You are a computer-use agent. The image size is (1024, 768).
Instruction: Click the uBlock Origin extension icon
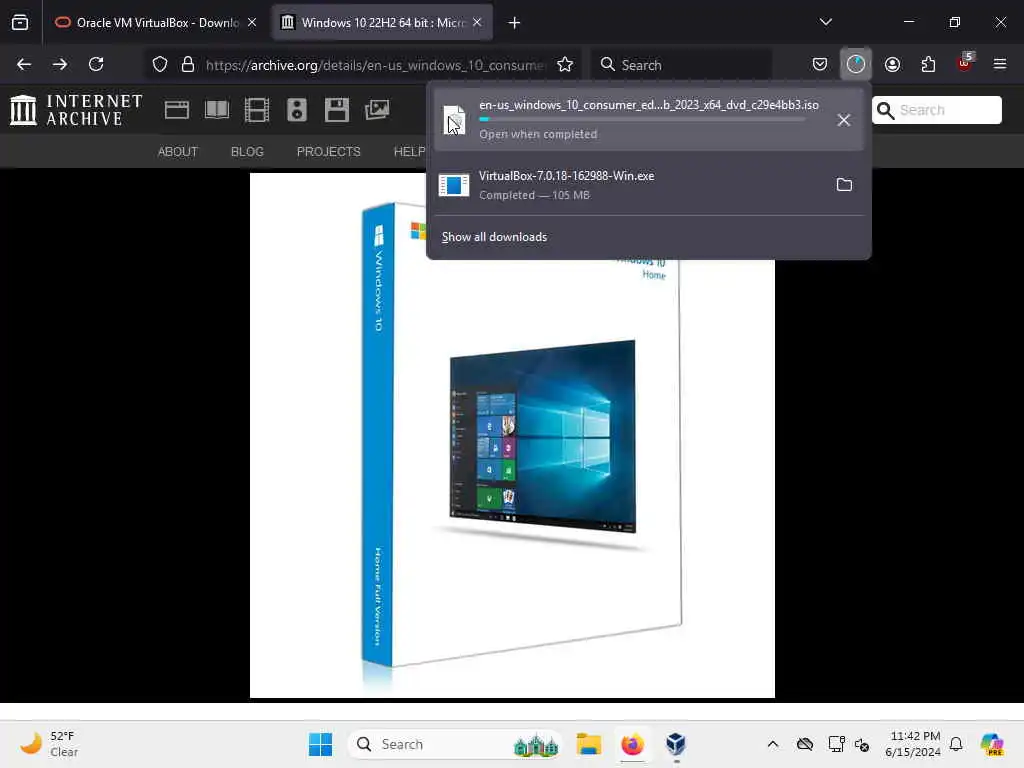(965, 63)
